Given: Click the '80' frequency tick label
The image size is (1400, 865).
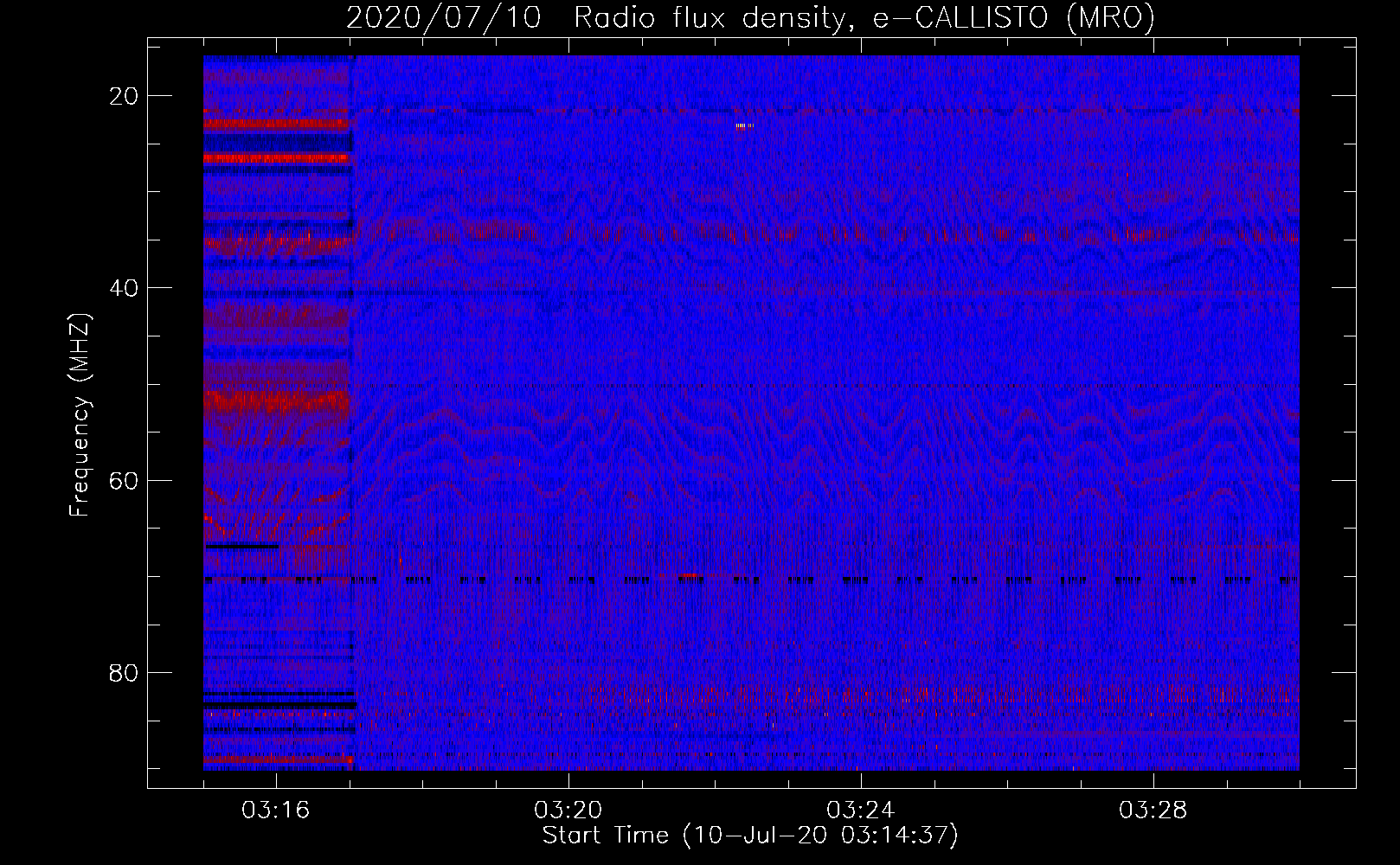Looking at the screenshot, I should (x=124, y=672).
